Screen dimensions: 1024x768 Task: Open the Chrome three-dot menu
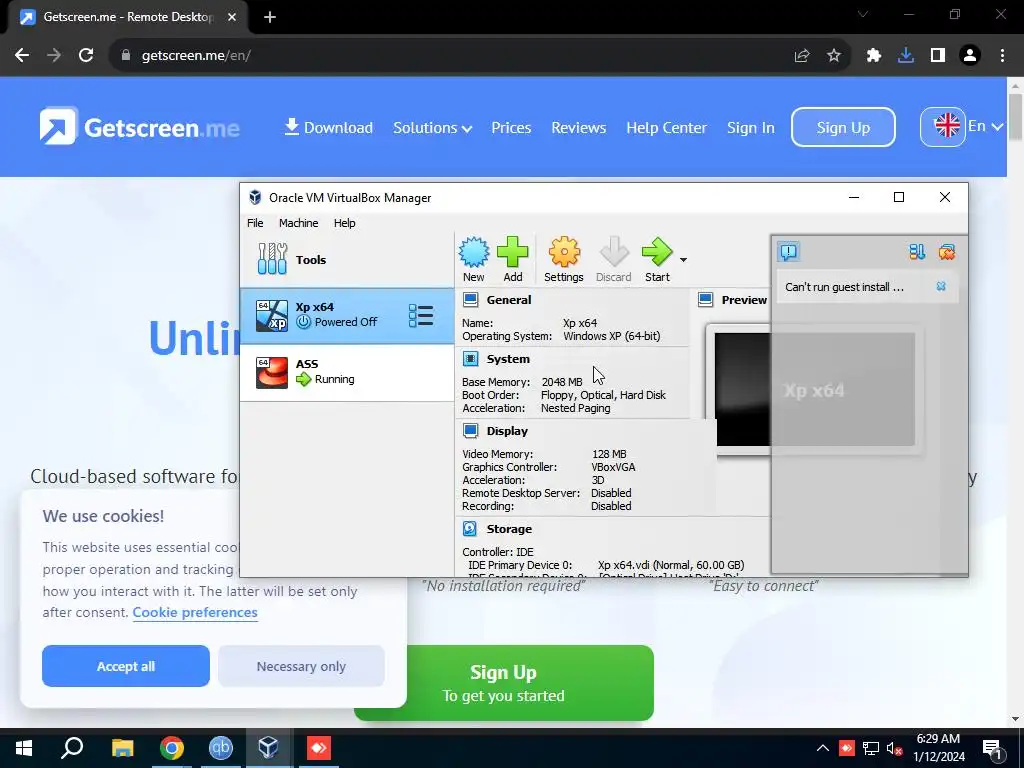[1002, 56]
